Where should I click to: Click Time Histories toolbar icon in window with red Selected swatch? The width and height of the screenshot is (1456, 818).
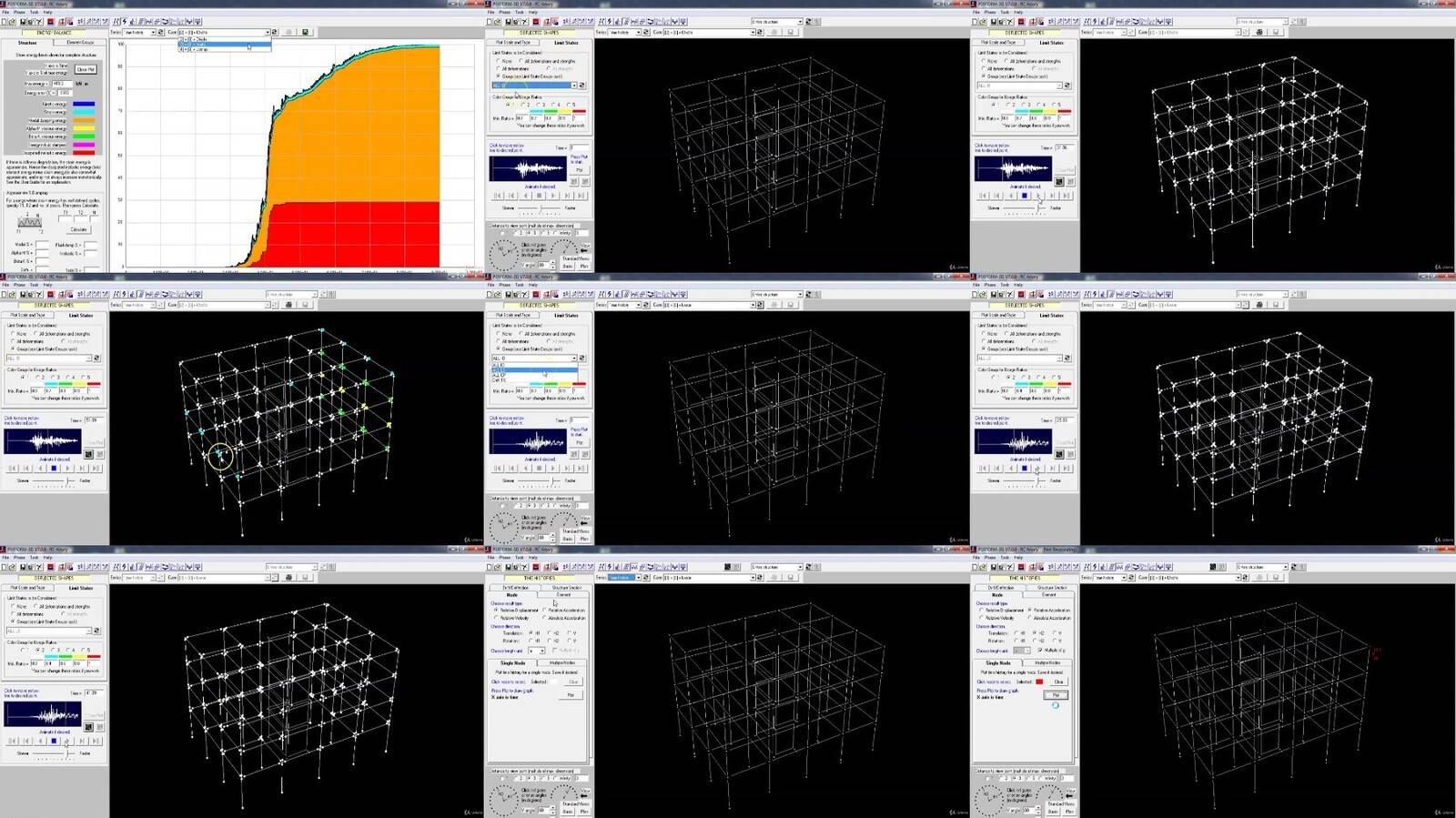[x=1119, y=567]
